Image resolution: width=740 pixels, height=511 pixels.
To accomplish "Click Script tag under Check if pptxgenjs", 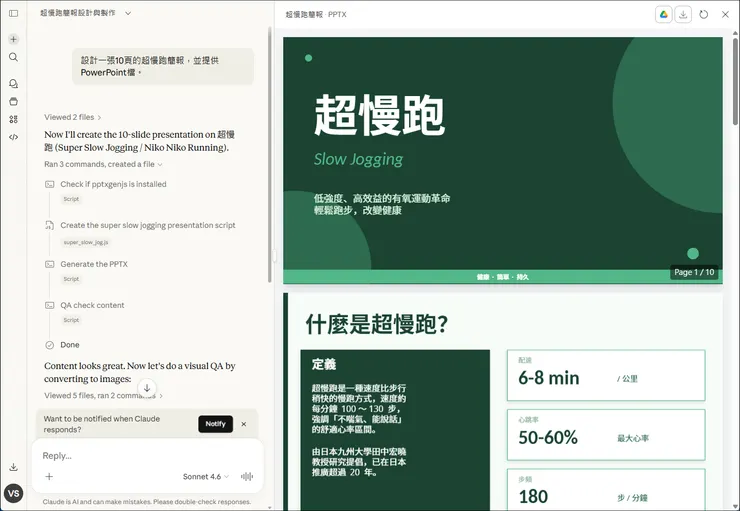I will click(x=71, y=199).
